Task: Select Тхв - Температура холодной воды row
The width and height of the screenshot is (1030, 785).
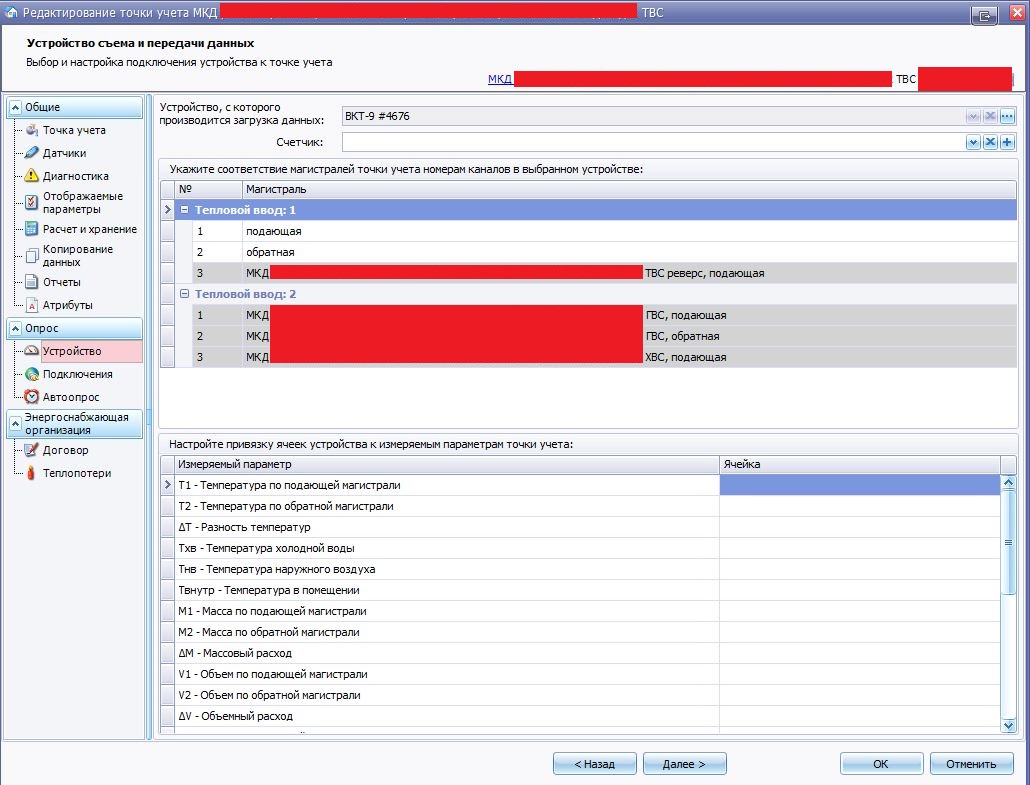Action: tap(447, 548)
